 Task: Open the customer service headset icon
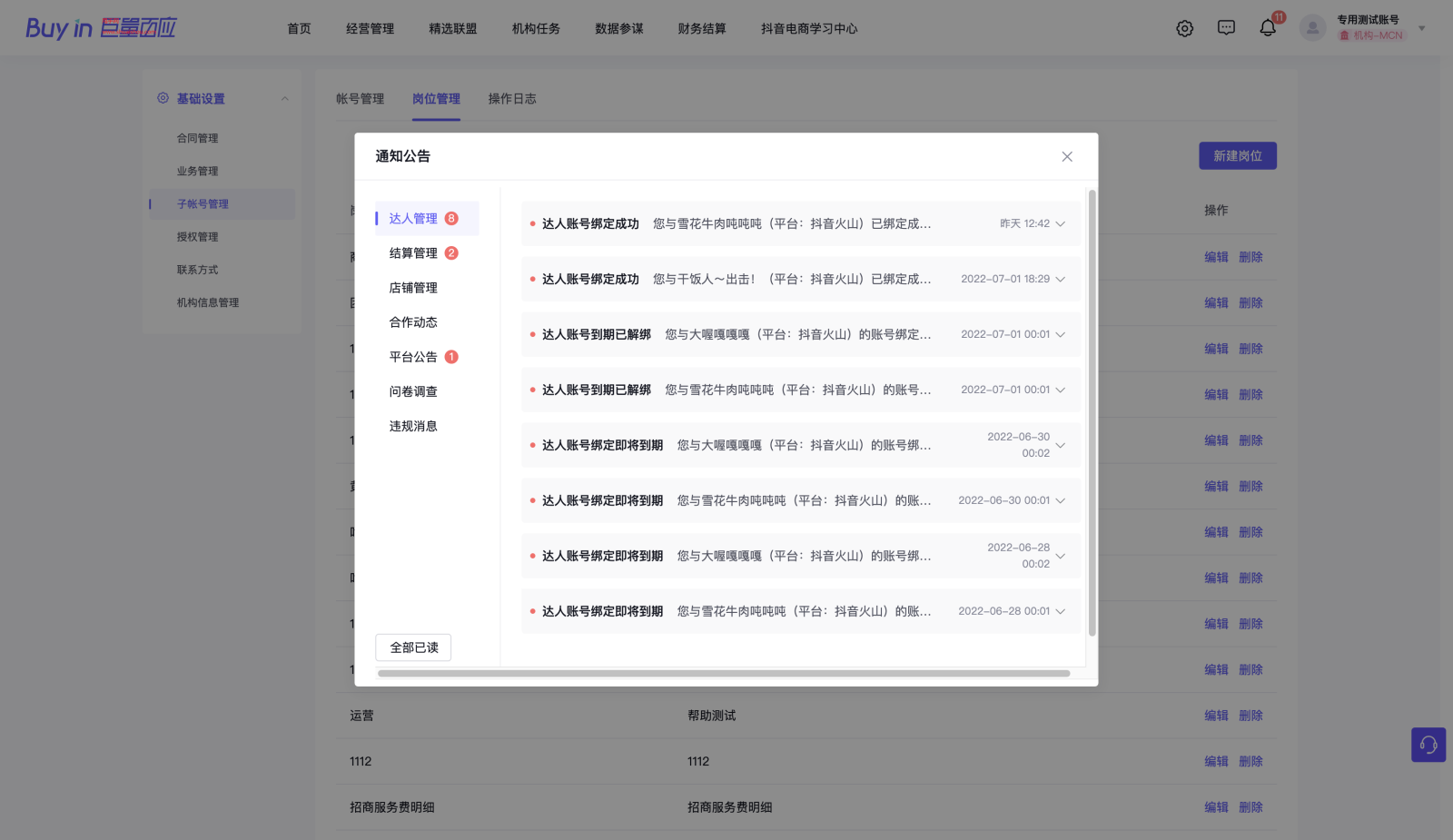(1428, 745)
